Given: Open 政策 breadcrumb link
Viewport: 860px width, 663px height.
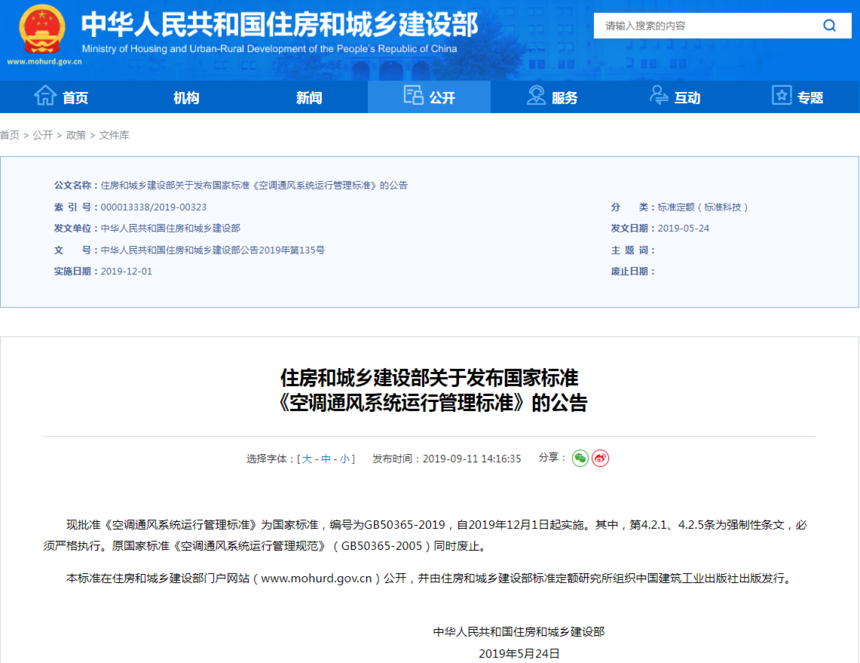Looking at the screenshot, I should tap(76, 135).
